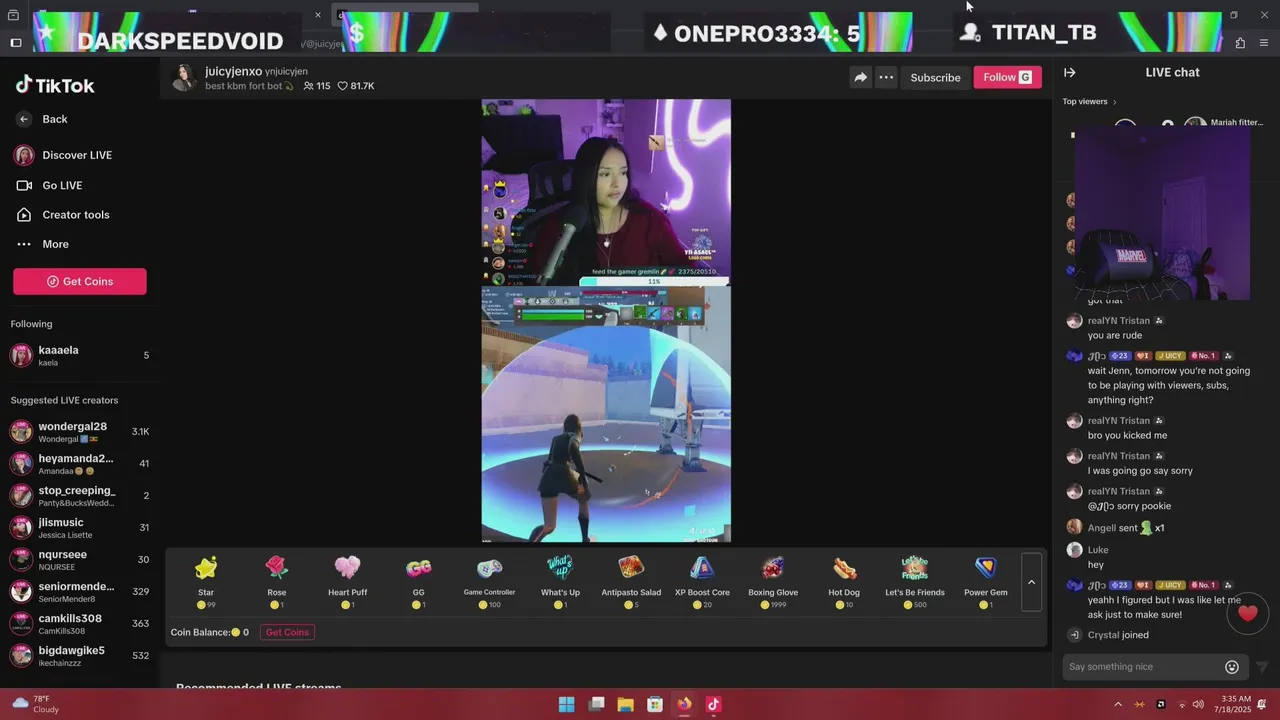The image size is (1280, 720).
Task: Open suggested creator bigdawgike5
Action: point(80,656)
